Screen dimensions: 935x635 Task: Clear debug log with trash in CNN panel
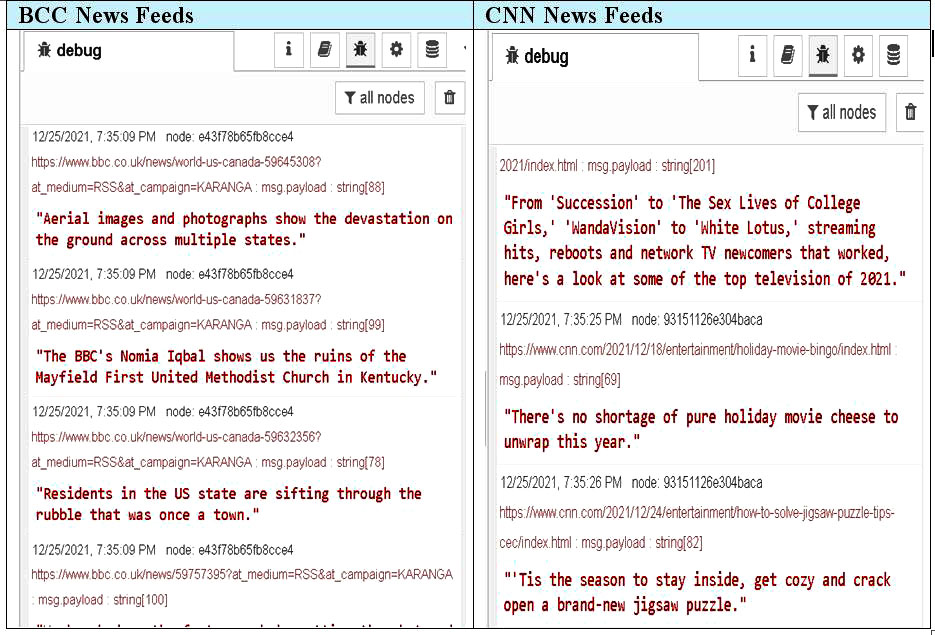click(x=910, y=113)
